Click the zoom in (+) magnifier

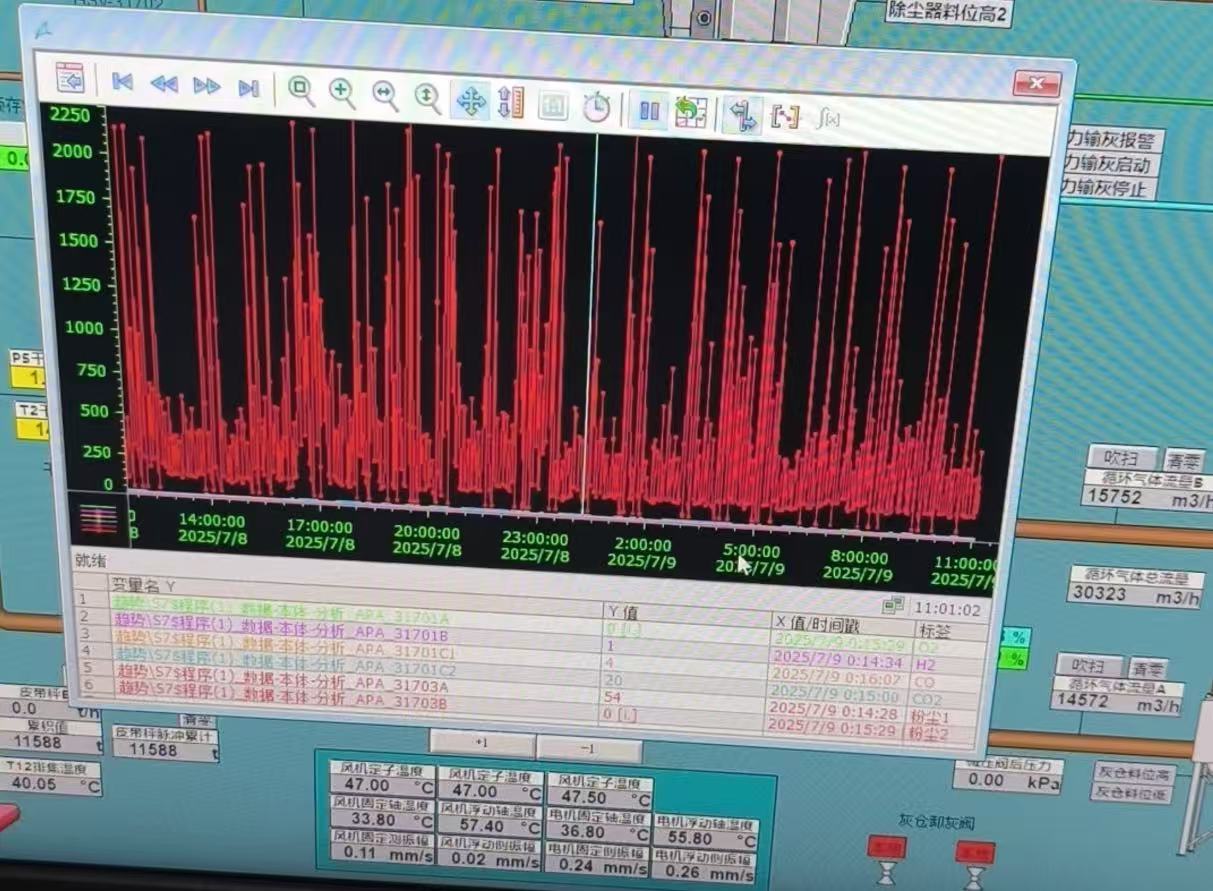click(343, 93)
